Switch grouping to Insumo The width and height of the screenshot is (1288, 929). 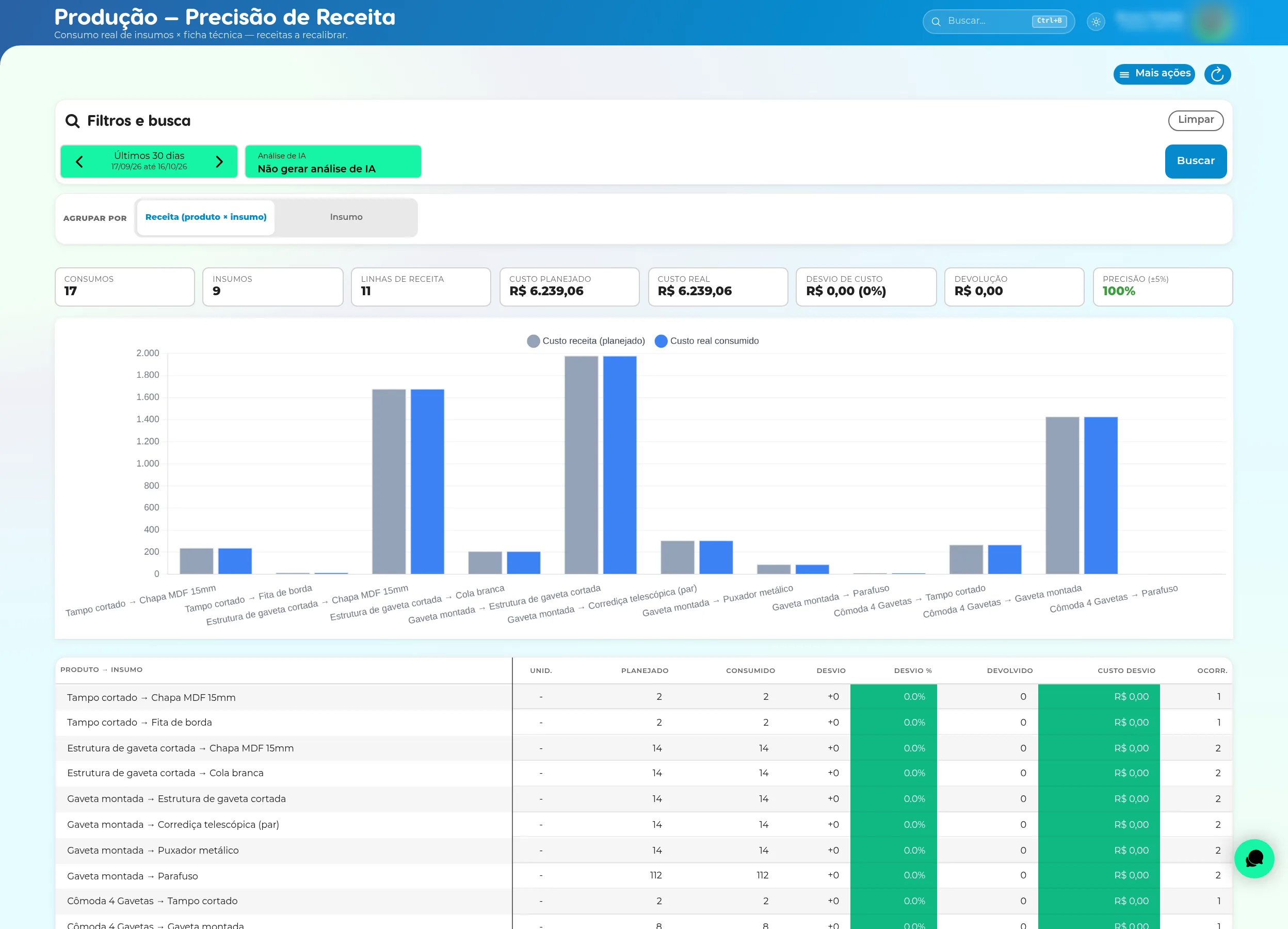(x=346, y=217)
